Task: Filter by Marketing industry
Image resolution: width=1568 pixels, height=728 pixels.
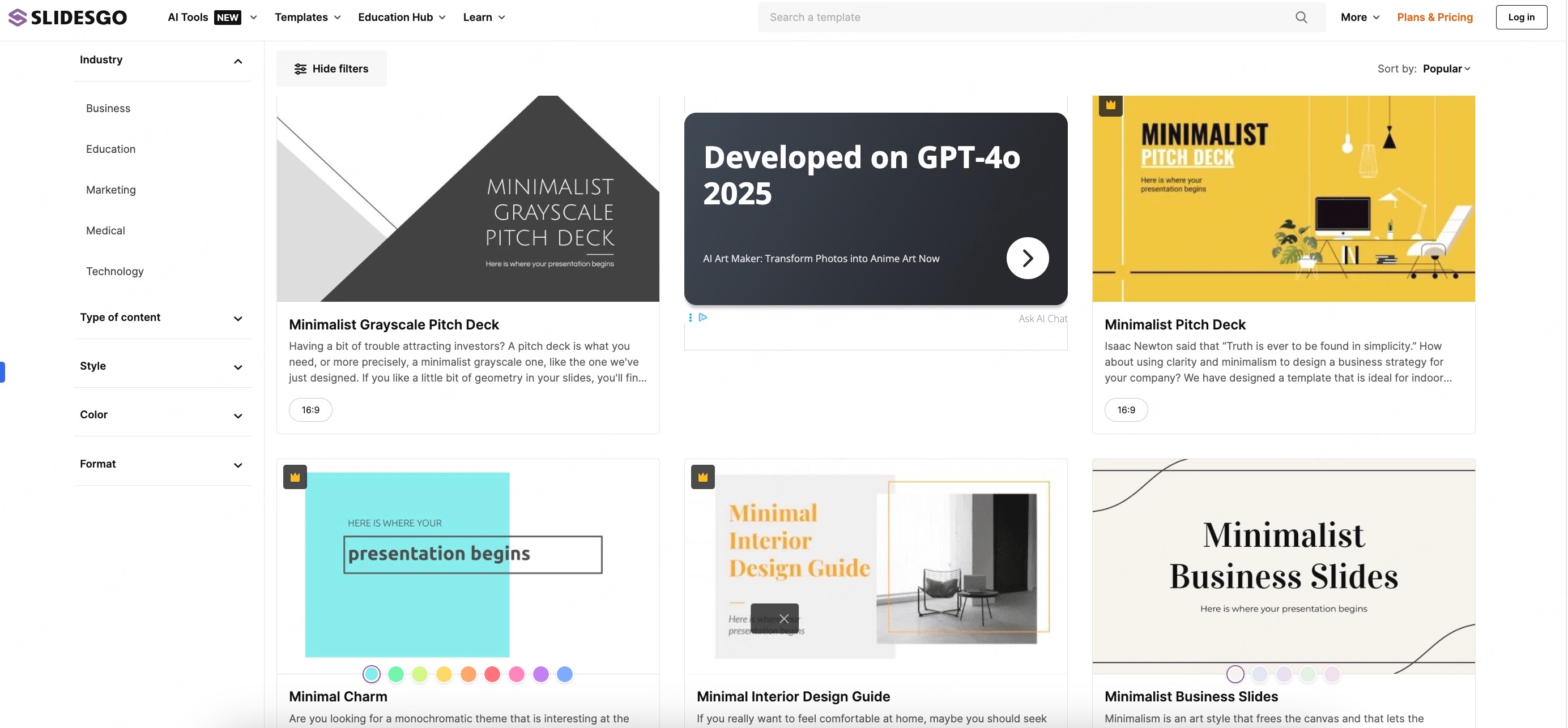Action: click(x=111, y=190)
